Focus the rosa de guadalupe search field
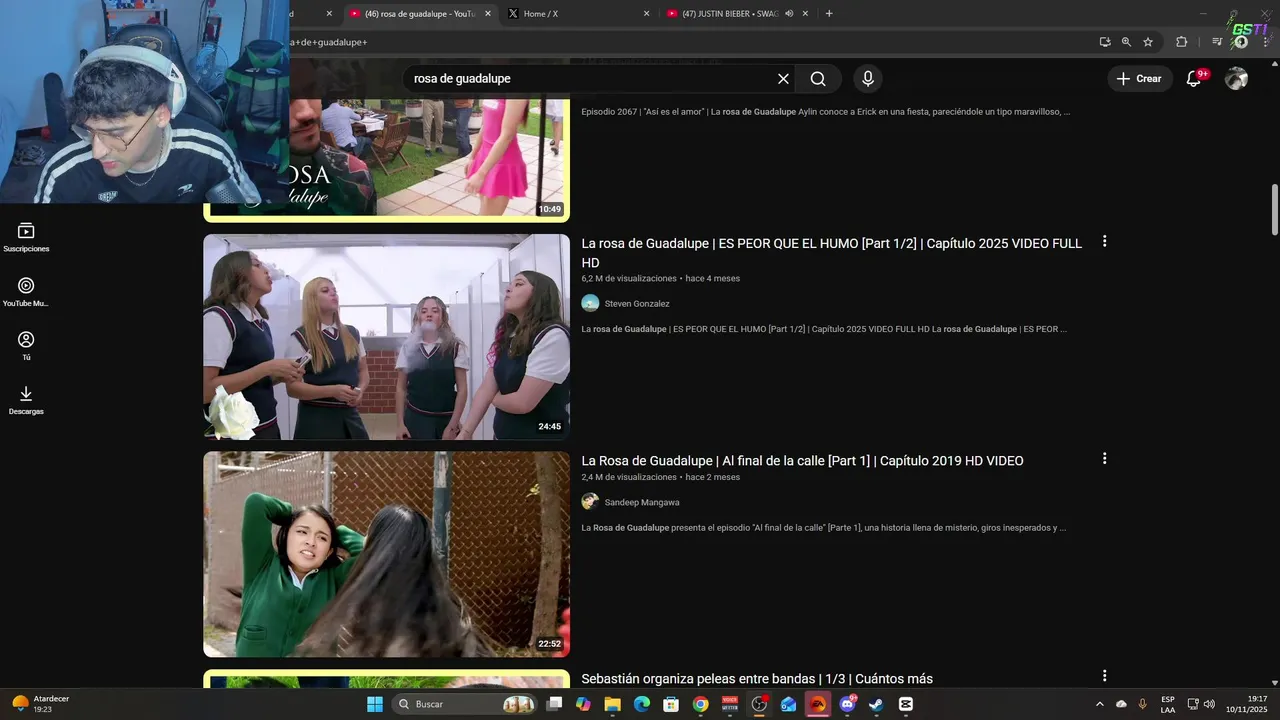The image size is (1280, 720). [590, 79]
